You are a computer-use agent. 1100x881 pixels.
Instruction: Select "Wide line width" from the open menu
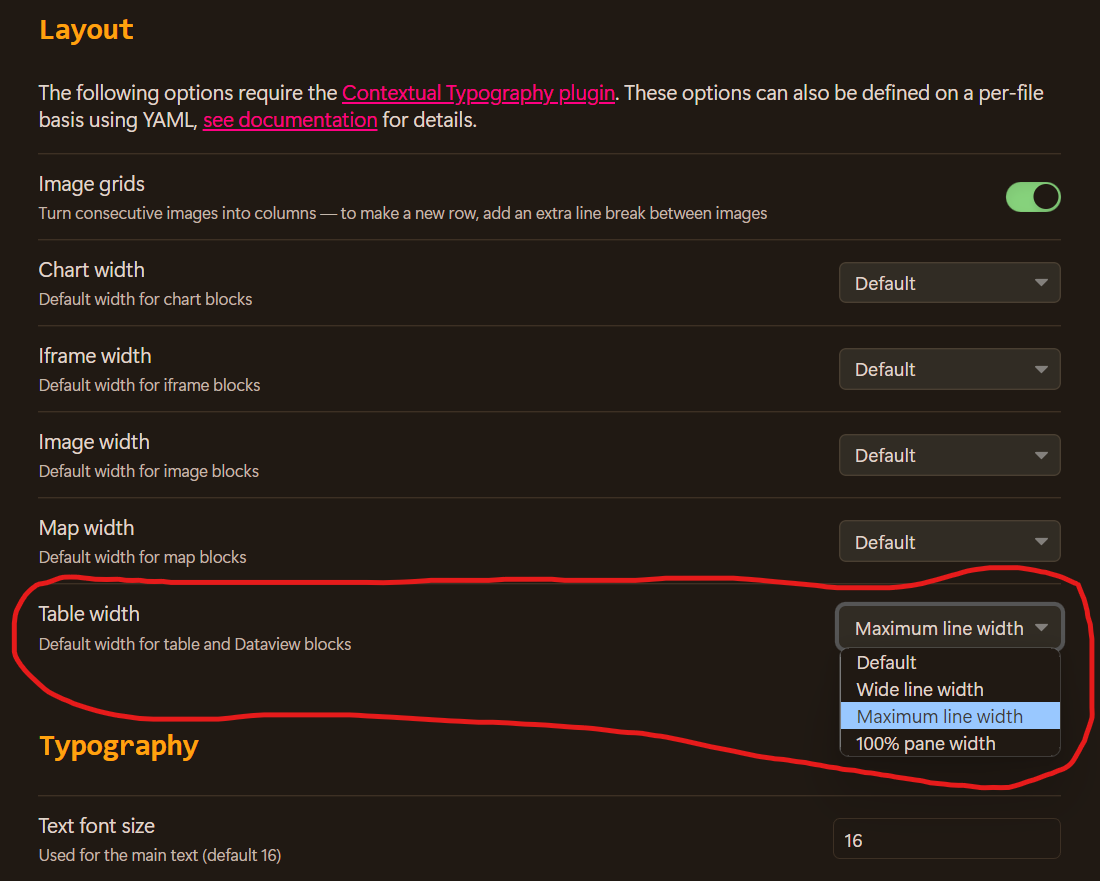tap(919, 689)
